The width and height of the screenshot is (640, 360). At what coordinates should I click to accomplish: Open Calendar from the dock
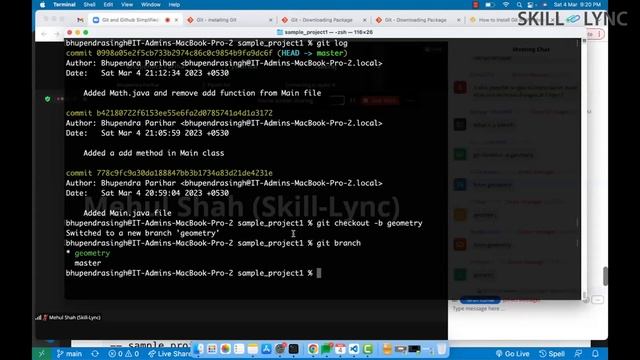coord(340,349)
